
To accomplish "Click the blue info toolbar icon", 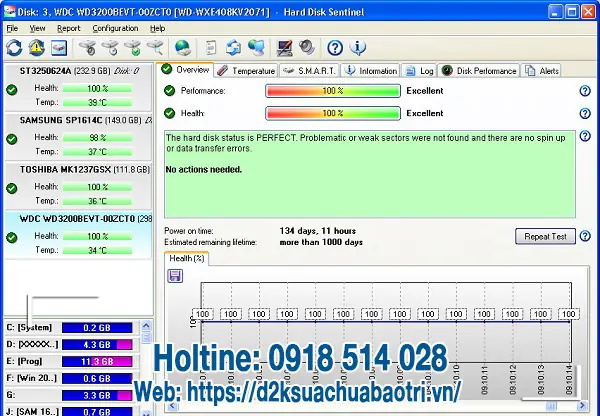I will (358, 48).
